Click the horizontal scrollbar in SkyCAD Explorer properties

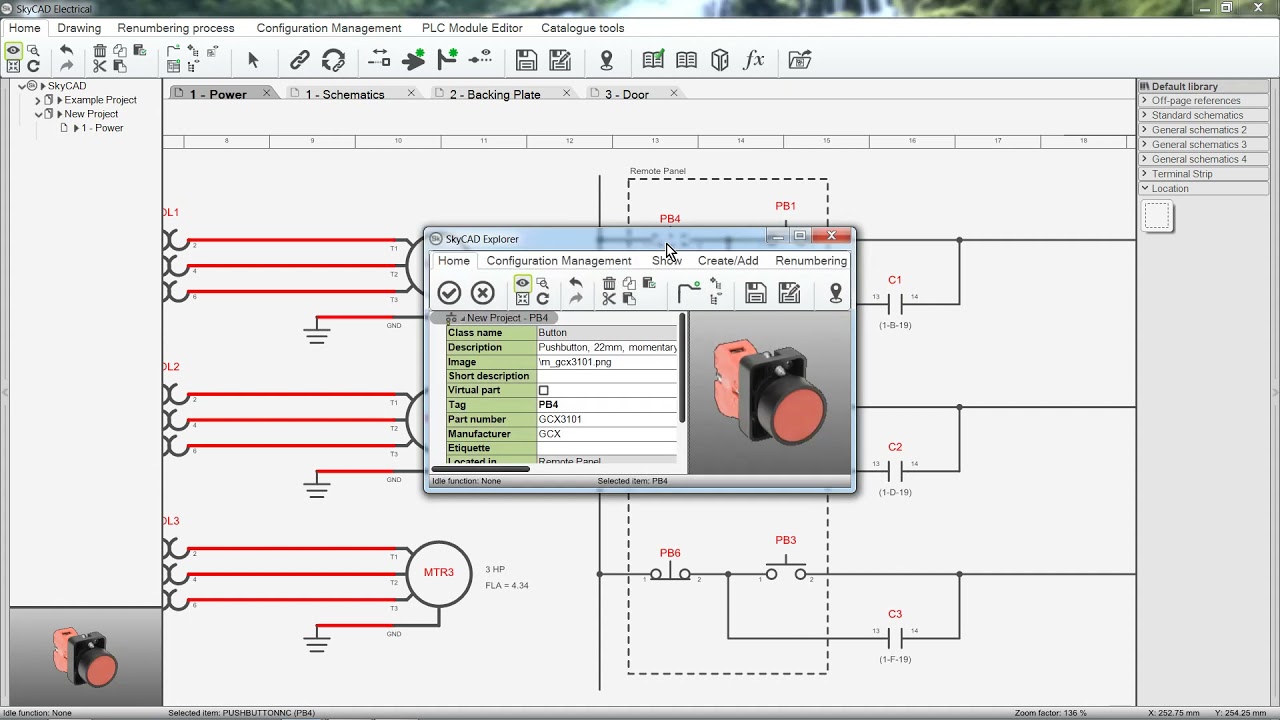pos(481,468)
